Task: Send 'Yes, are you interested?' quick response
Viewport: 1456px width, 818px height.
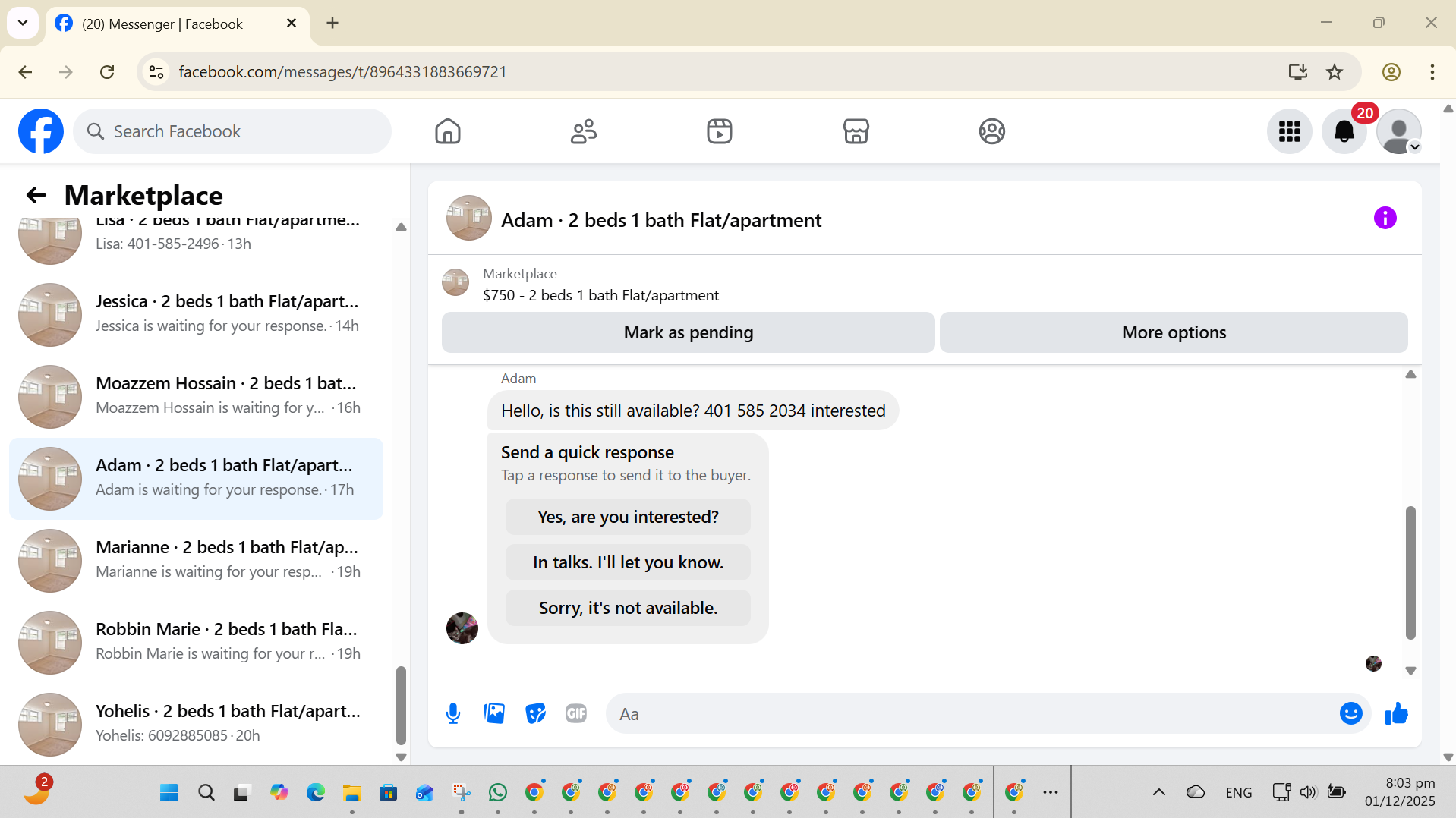Action: [628, 517]
